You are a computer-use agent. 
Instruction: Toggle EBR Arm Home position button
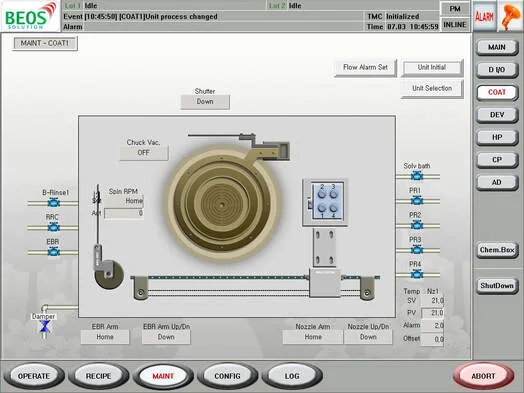[105, 337]
